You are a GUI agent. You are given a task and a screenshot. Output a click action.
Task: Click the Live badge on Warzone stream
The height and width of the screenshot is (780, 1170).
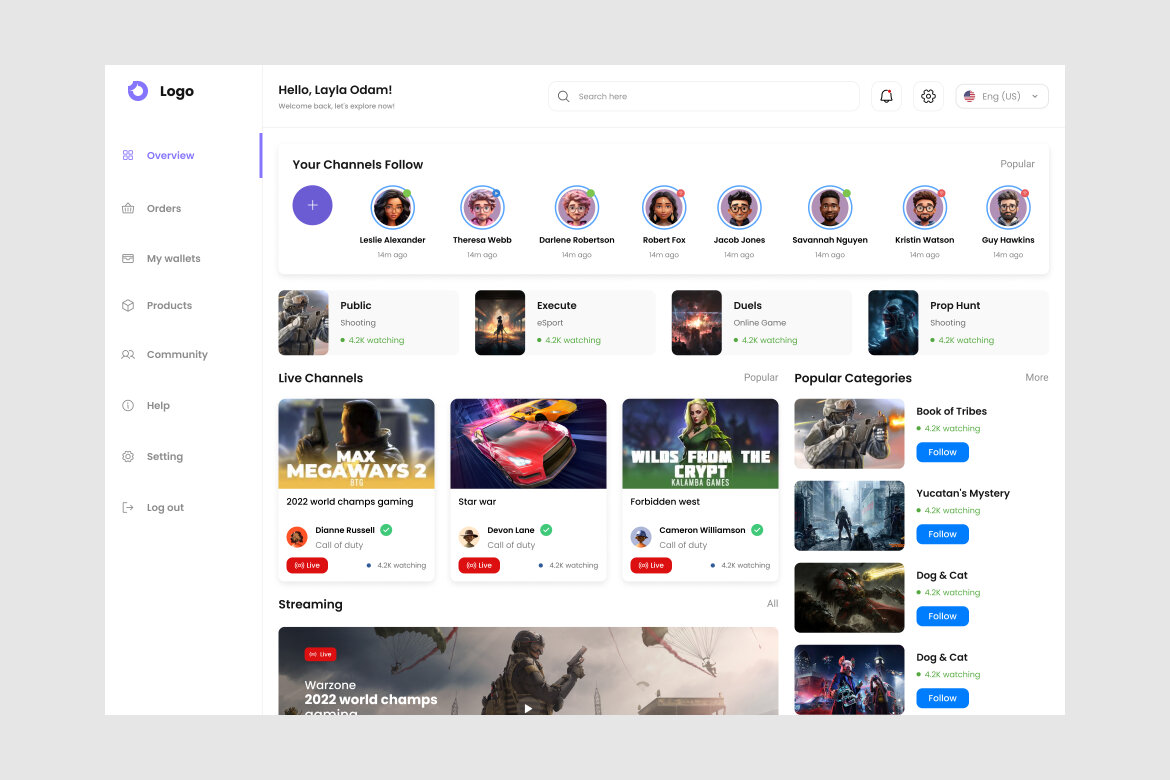click(x=321, y=655)
